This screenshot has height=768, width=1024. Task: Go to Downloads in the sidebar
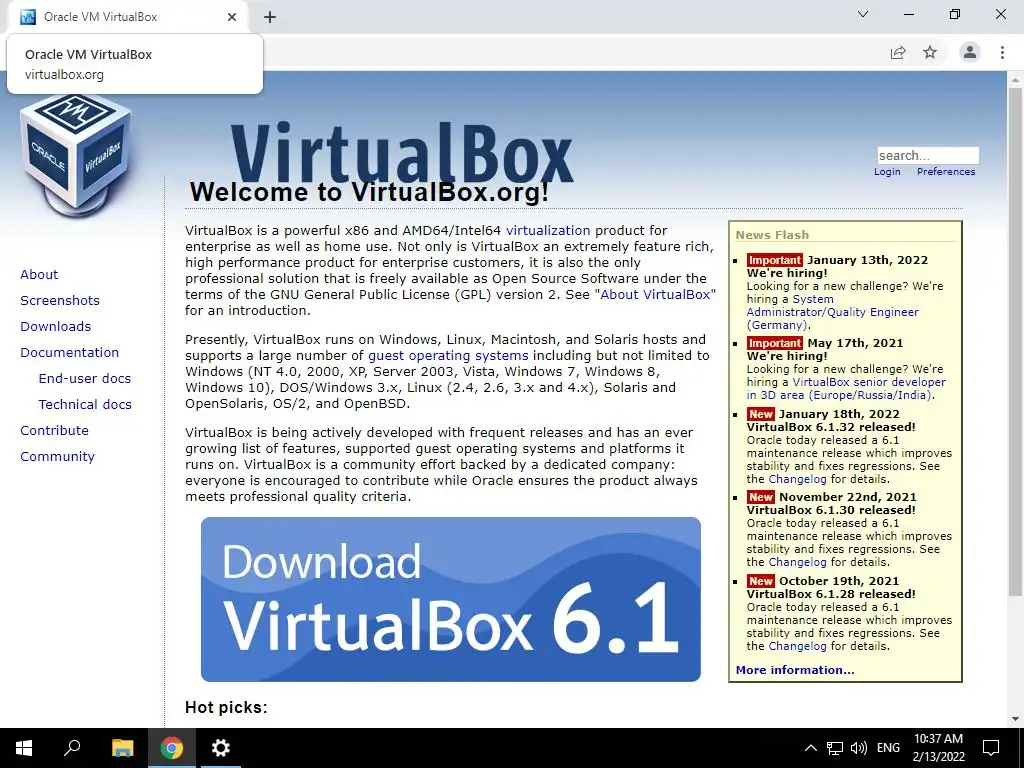pos(56,327)
